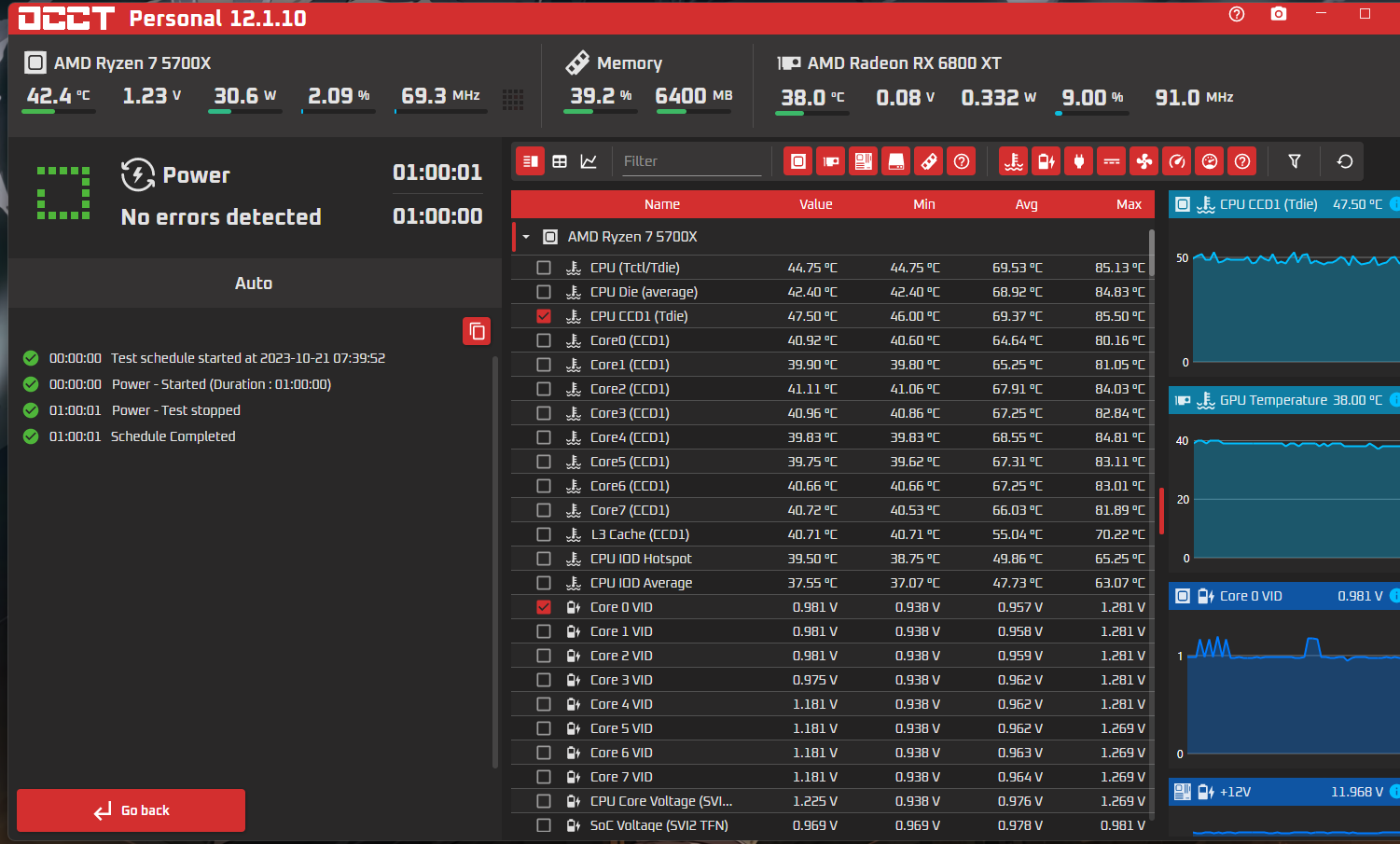Enable the CPU Core Voltage checkbox

pos(544,801)
